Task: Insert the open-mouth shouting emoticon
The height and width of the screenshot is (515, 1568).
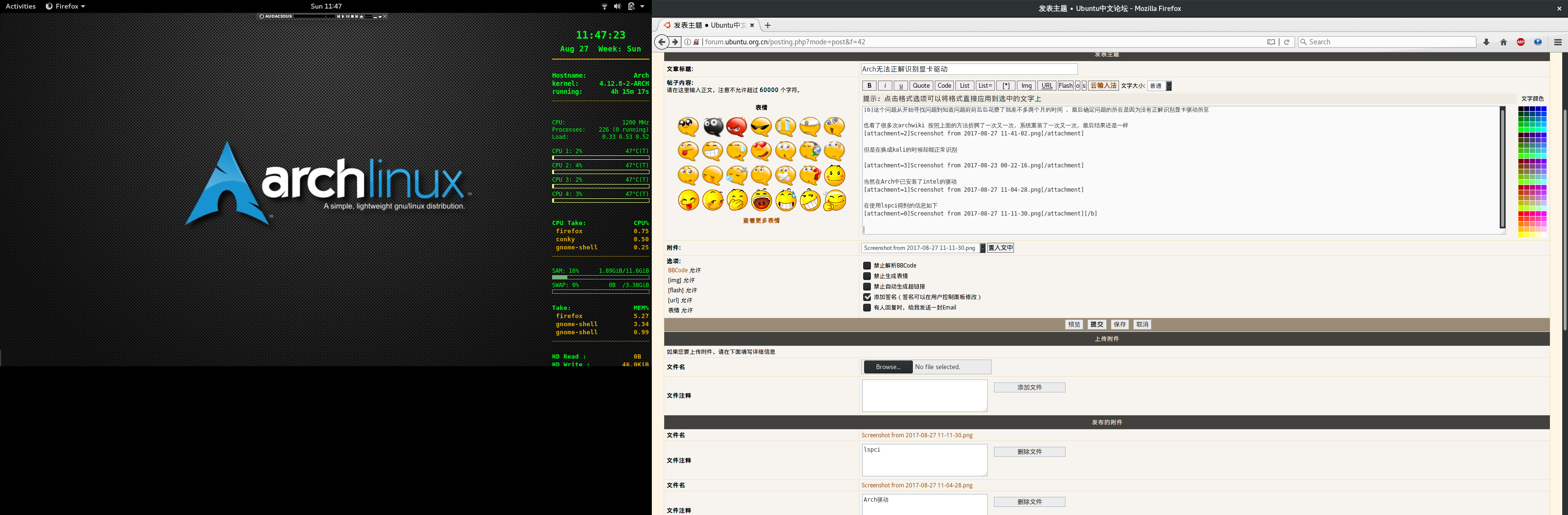Action: pos(761,199)
